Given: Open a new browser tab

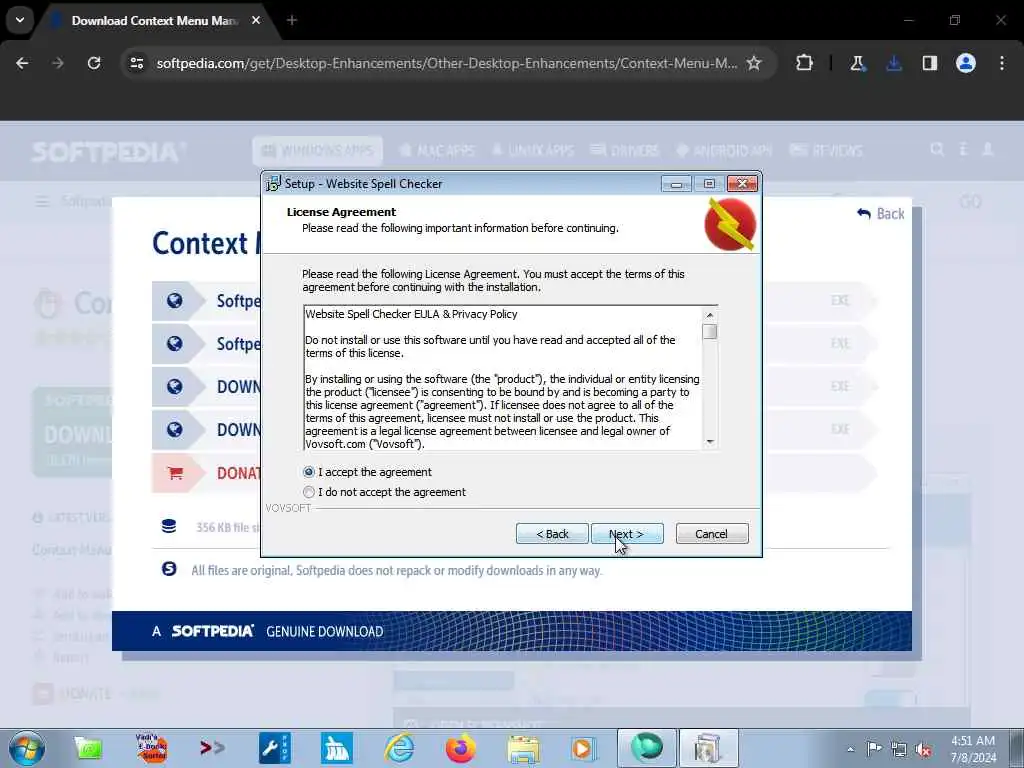Looking at the screenshot, I should [x=292, y=20].
